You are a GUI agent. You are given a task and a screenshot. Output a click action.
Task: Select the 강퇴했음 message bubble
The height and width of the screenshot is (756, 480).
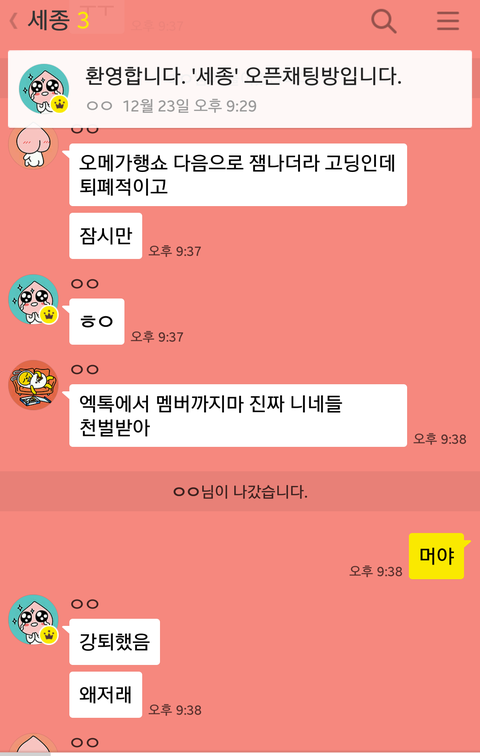tap(115, 642)
